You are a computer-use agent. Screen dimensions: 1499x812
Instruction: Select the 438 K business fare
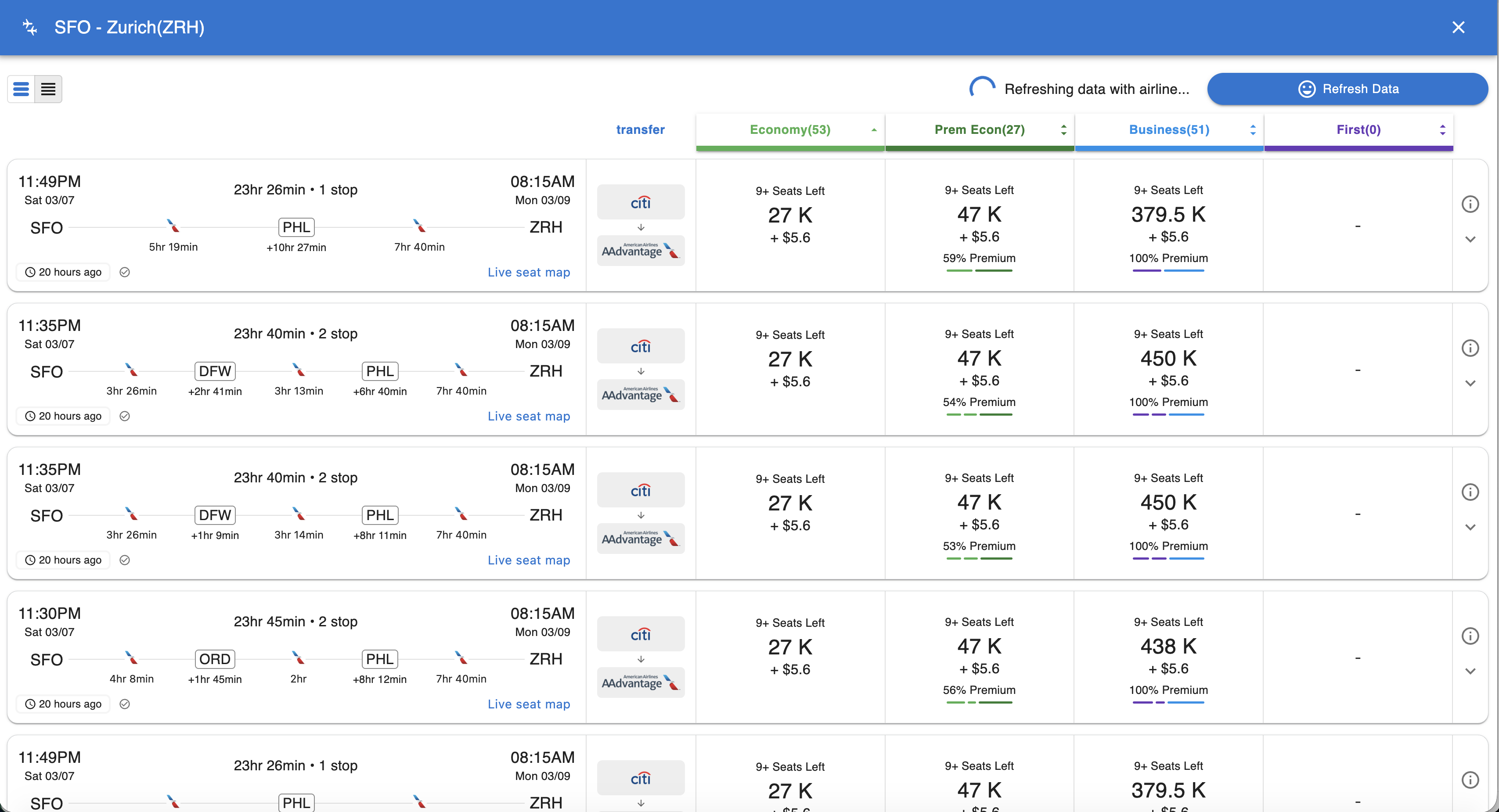click(1168, 647)
